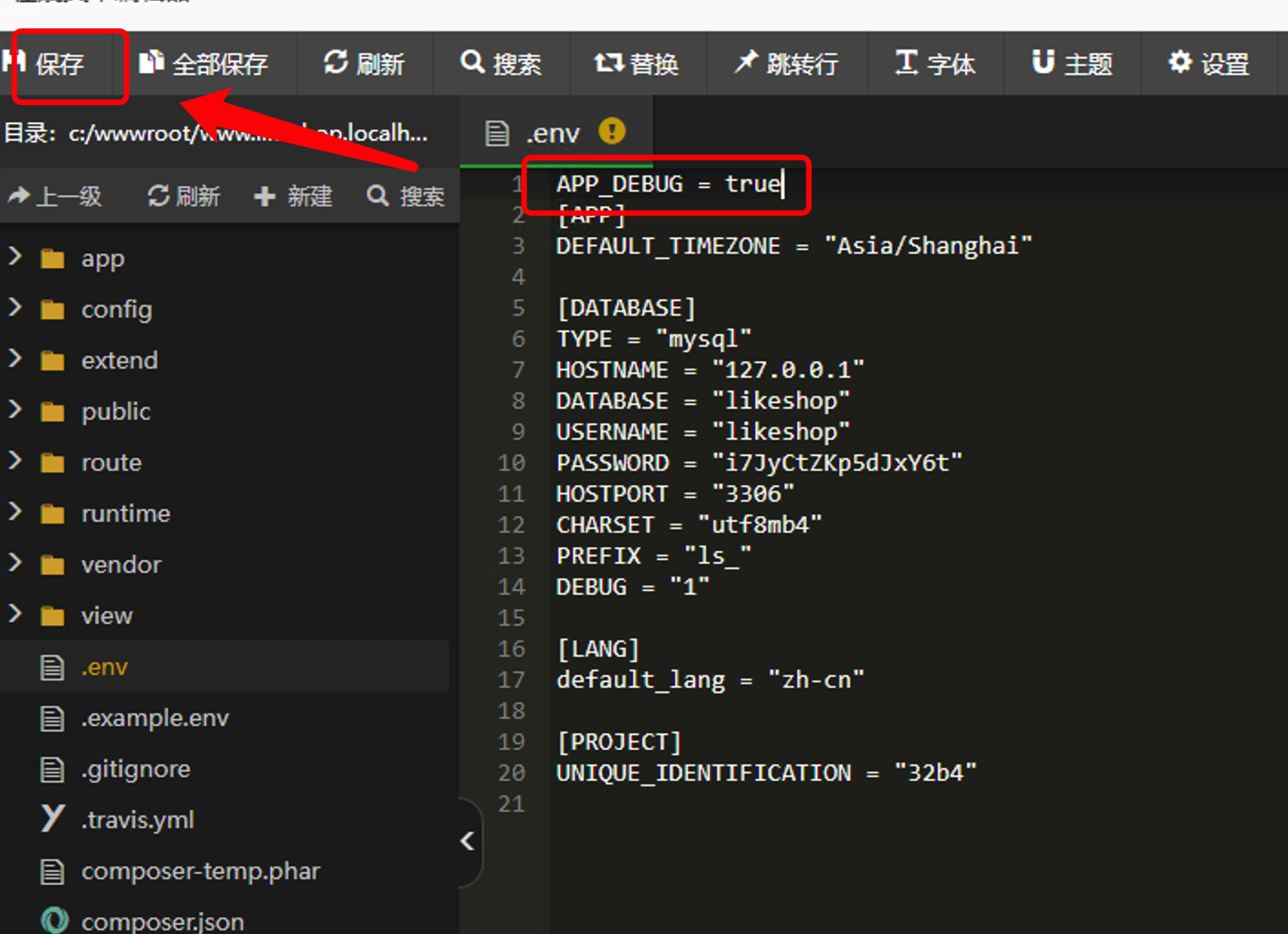Click UNIQUE_IDENTIFICATION line
The width and height of the screenshot is (1288, 934).
(766, 773)
